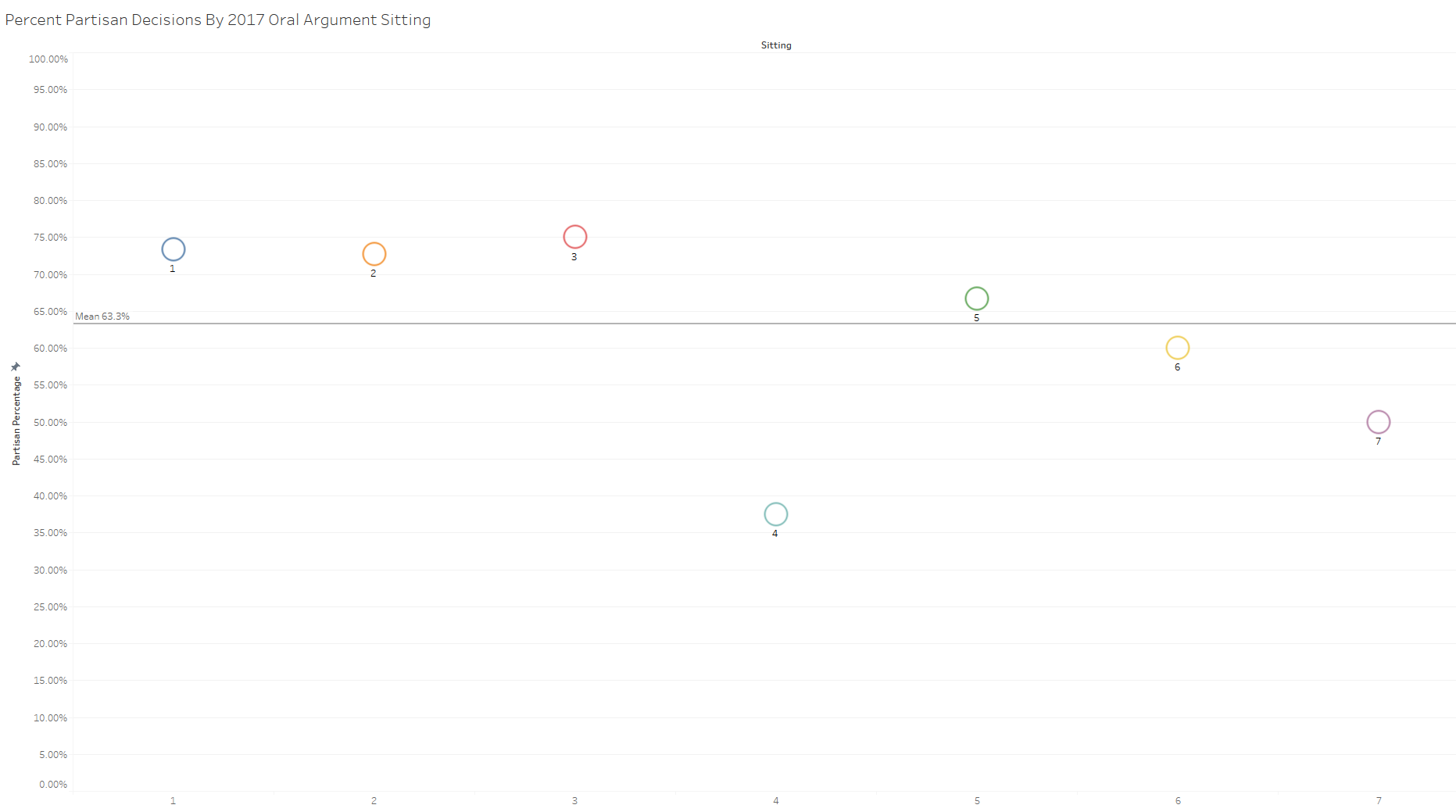
Task: Click the red circle mark for sitting 3
Action: (575, 237)
